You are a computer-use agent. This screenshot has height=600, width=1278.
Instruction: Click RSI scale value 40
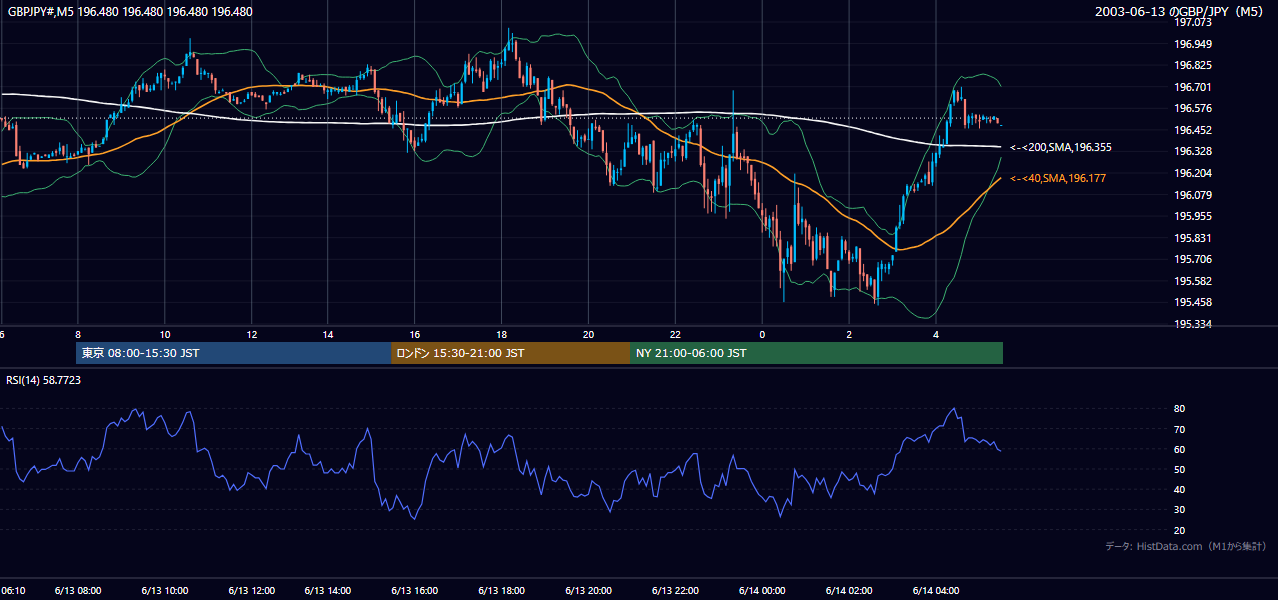tap(1180, 489)
